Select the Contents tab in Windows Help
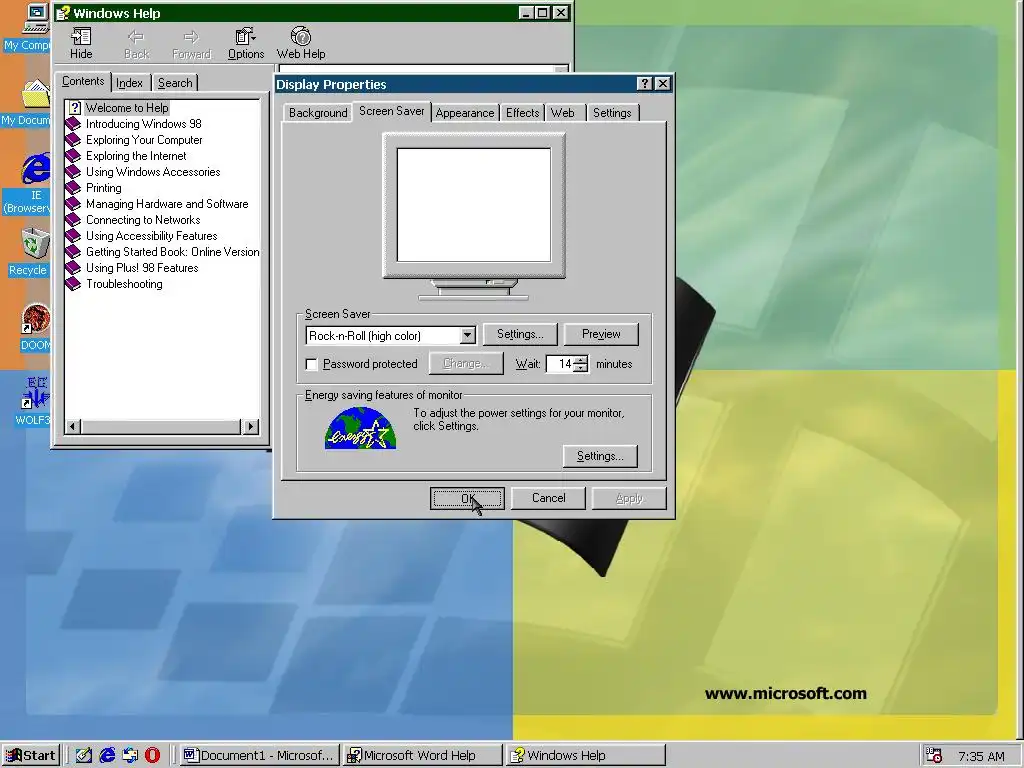 click(x=83, y=81)
